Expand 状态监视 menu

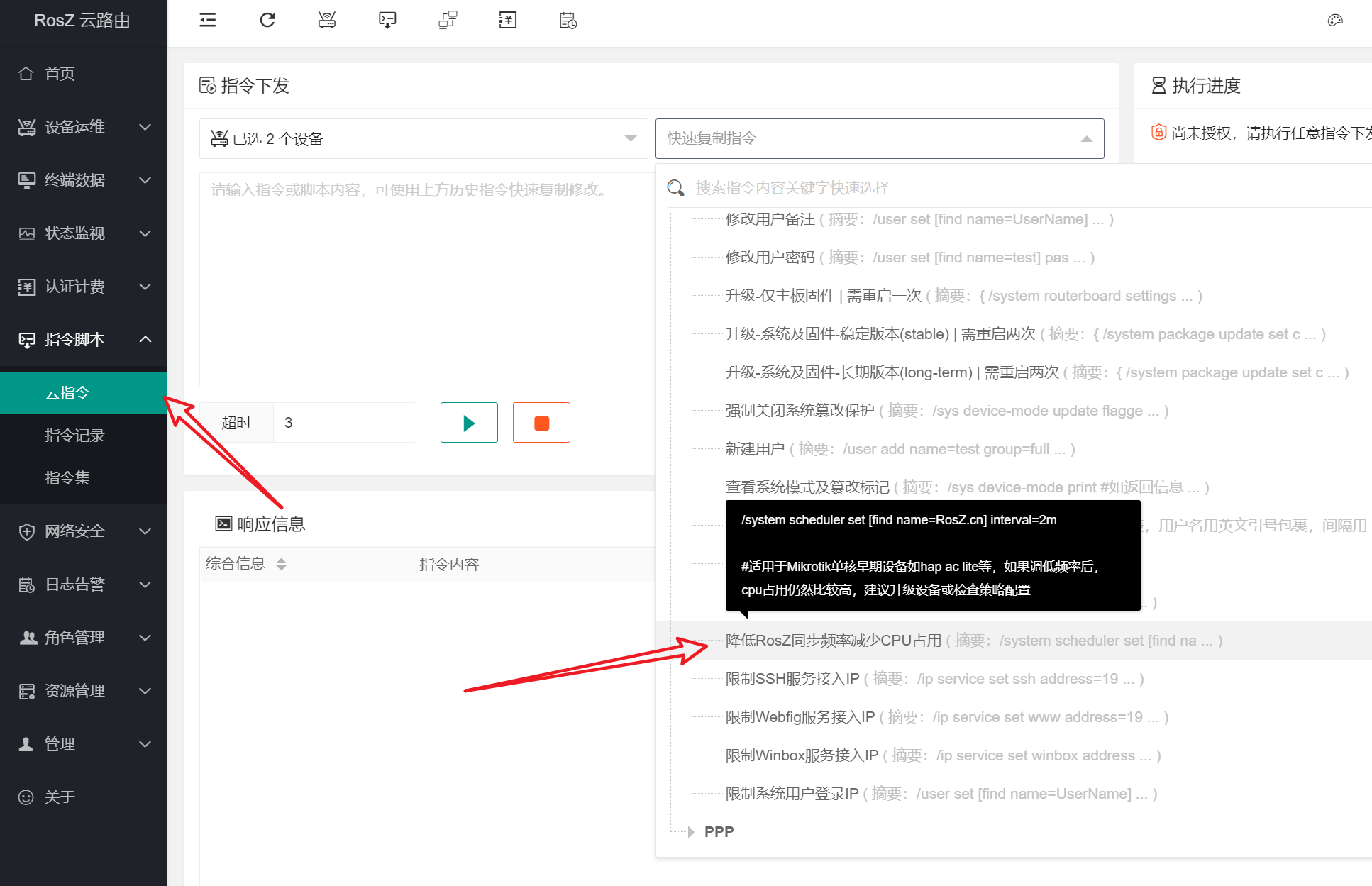pos(84,233)
